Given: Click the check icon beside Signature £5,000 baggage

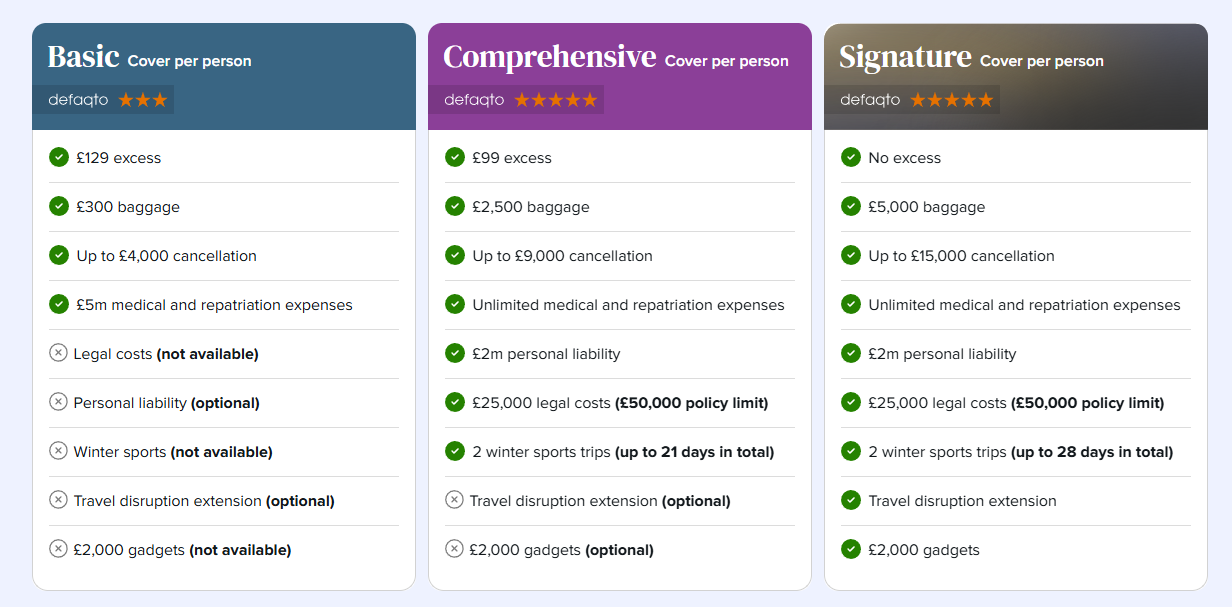Looking at the screenshot, I should tap(851, 206).
